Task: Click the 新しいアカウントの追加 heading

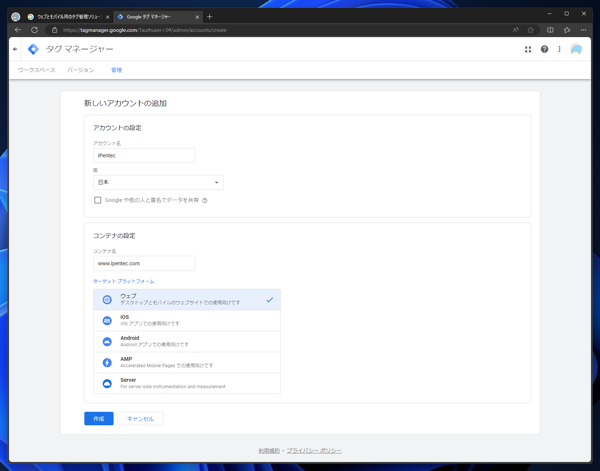Action: tap(125, 103)
